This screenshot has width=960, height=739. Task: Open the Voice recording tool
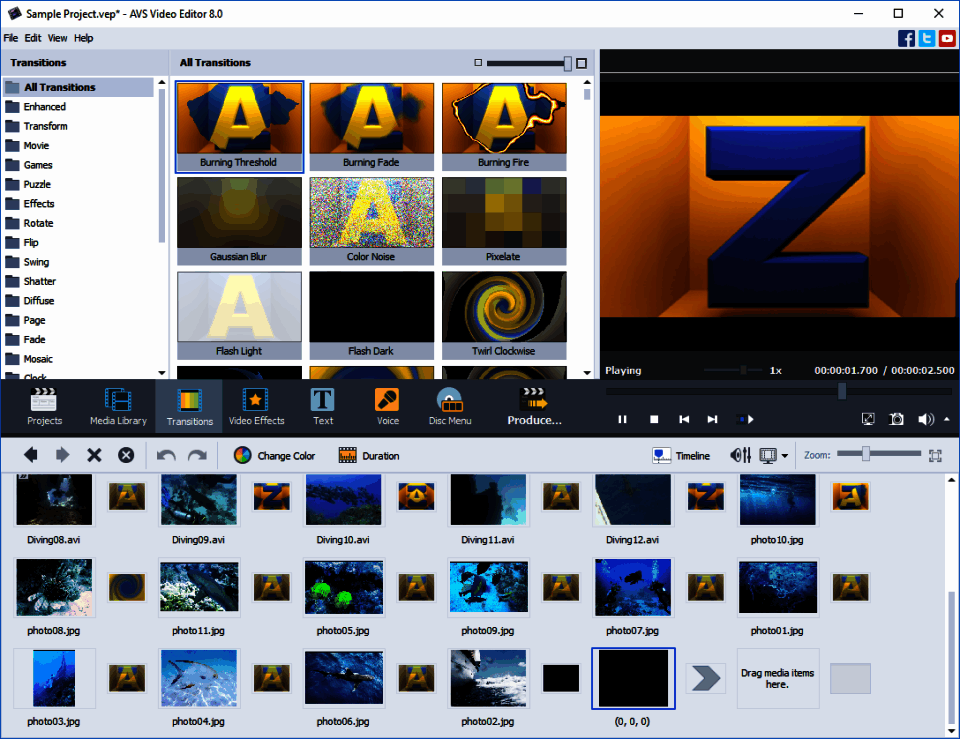point(387,405)
